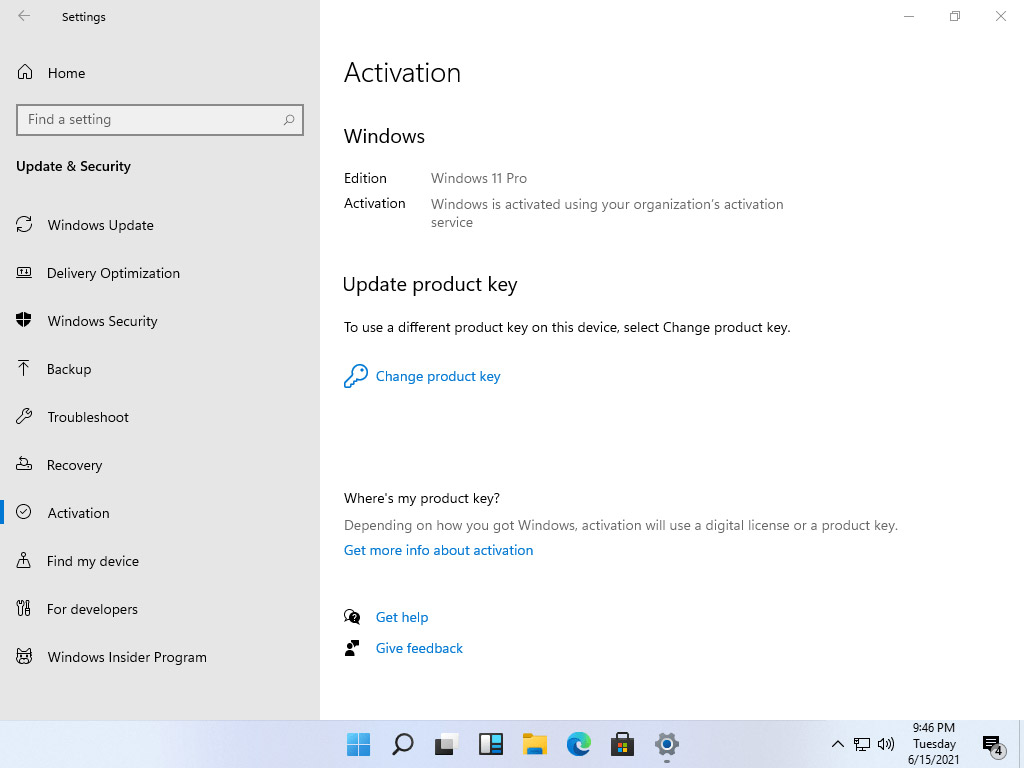
Task: Open the Recovery section
Action: 74,465
